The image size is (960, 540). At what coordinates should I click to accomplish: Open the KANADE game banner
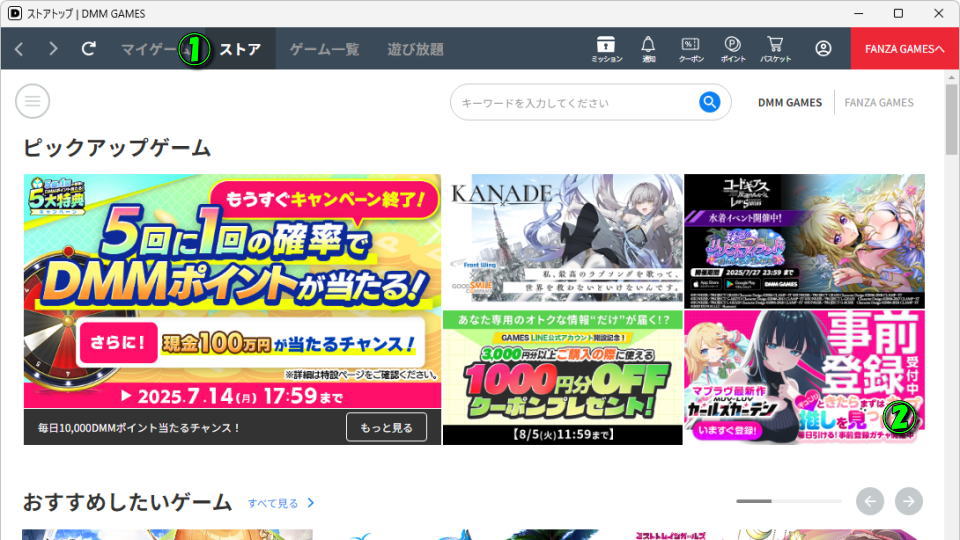[x=563, y=241]
